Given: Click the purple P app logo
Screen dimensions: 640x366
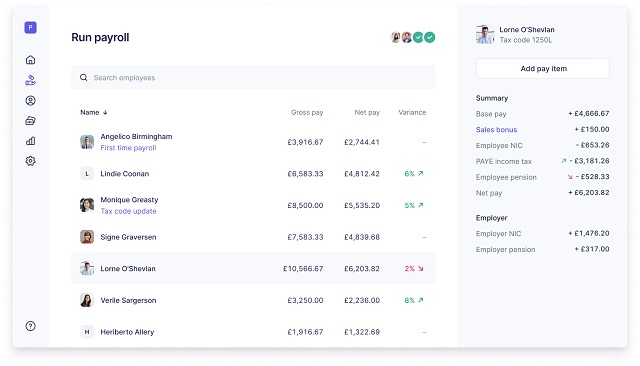Looking at the screenshot, I should (x=30, y=27).
